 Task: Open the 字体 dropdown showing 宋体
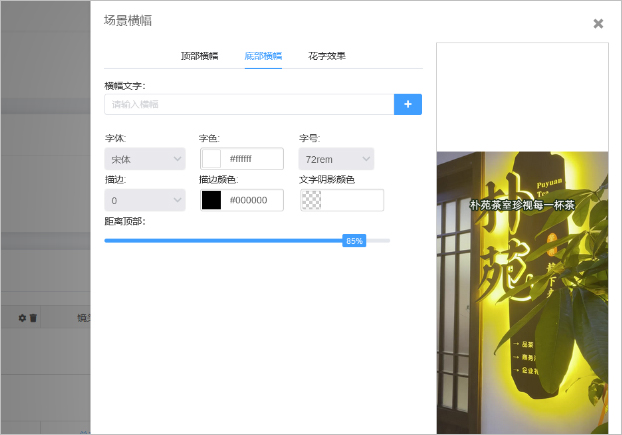click(x=144, y=159)
